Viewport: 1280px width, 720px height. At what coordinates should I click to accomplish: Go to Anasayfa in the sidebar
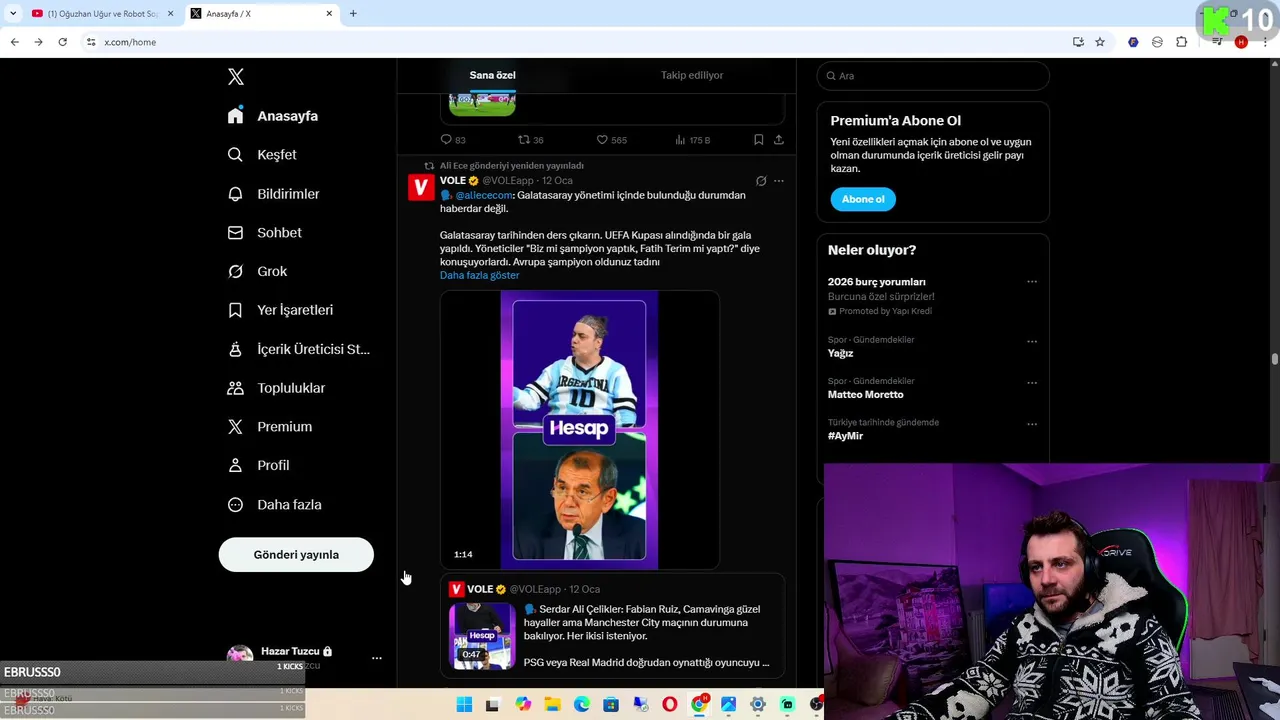[x=273, y=116]
